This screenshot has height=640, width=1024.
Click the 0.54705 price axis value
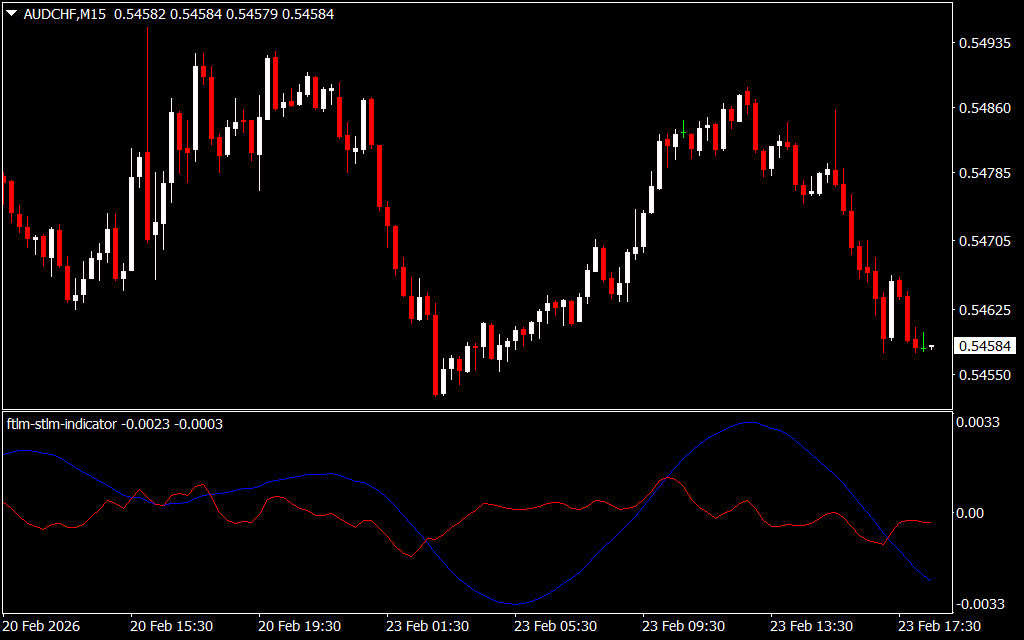[985, 241]
